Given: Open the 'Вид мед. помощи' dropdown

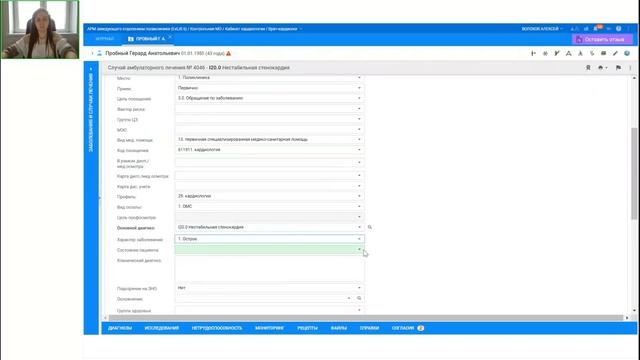Looking at the screenshot, I should (x=270, y=140).
